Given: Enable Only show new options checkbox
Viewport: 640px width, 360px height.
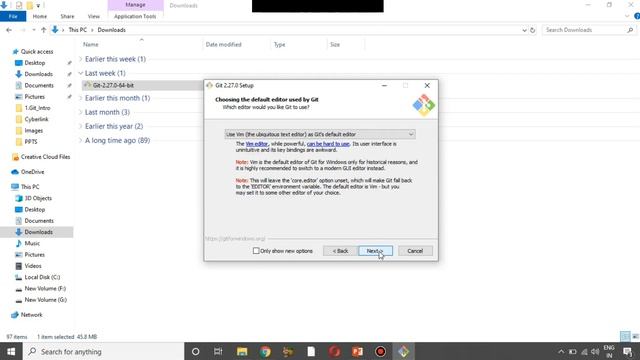Looking at the screenshot, I should coord(256,251).
